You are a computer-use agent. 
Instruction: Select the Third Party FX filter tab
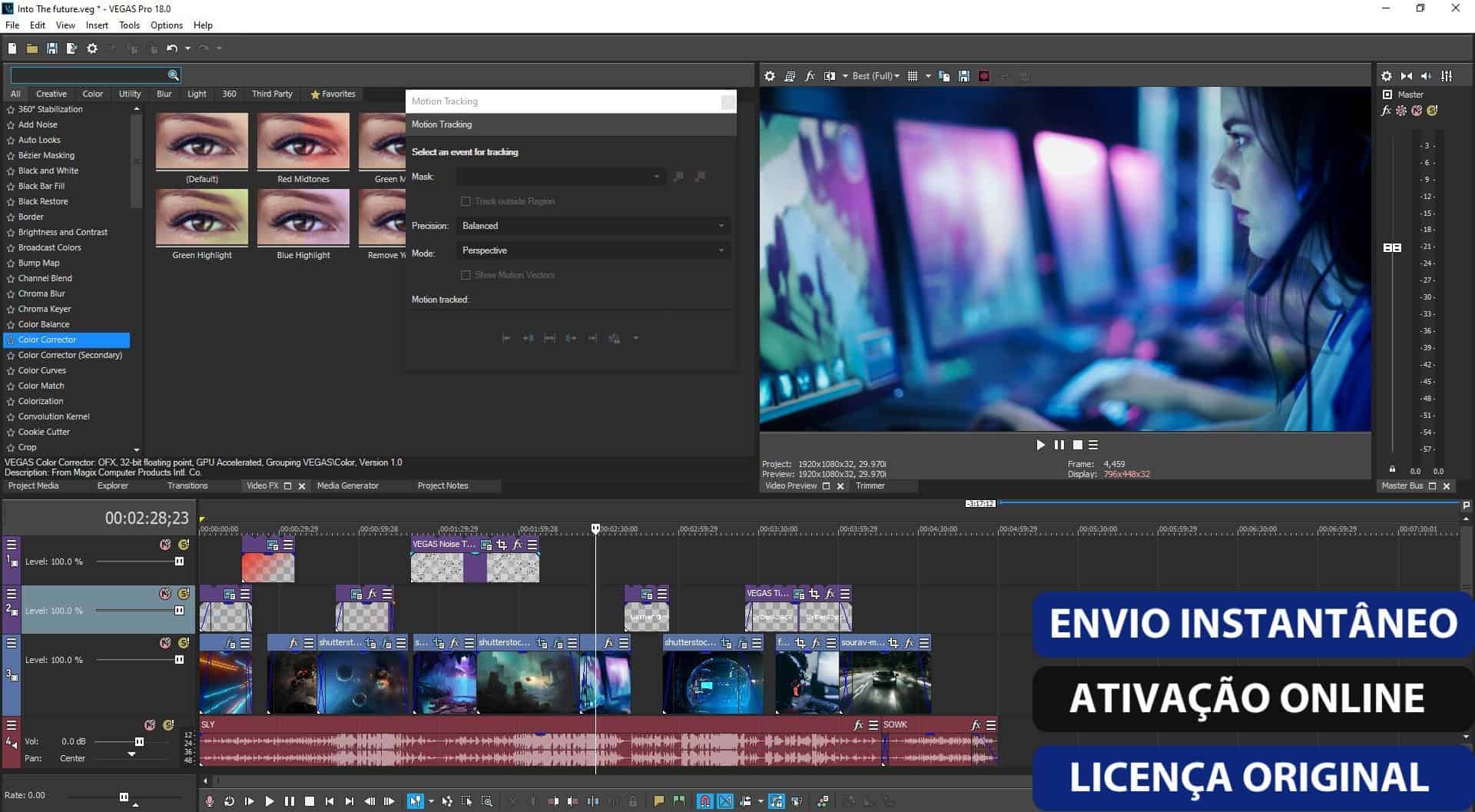pos(272,94)
